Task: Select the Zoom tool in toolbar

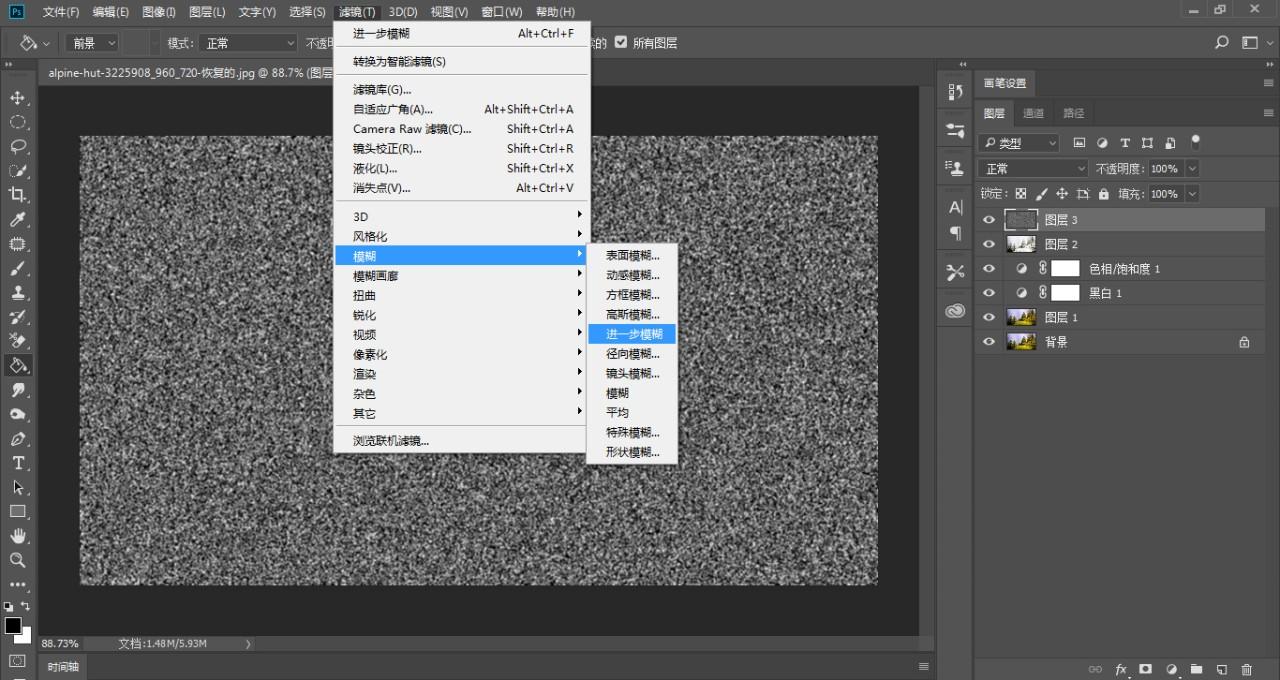Action: pyautogui.click(x=18, y=560)
